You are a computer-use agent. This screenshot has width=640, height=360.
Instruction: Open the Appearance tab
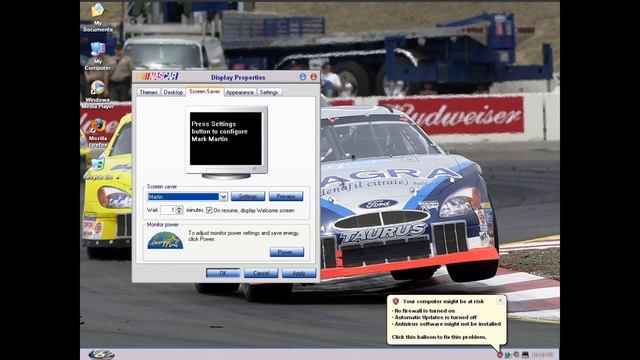pos(240,92)
